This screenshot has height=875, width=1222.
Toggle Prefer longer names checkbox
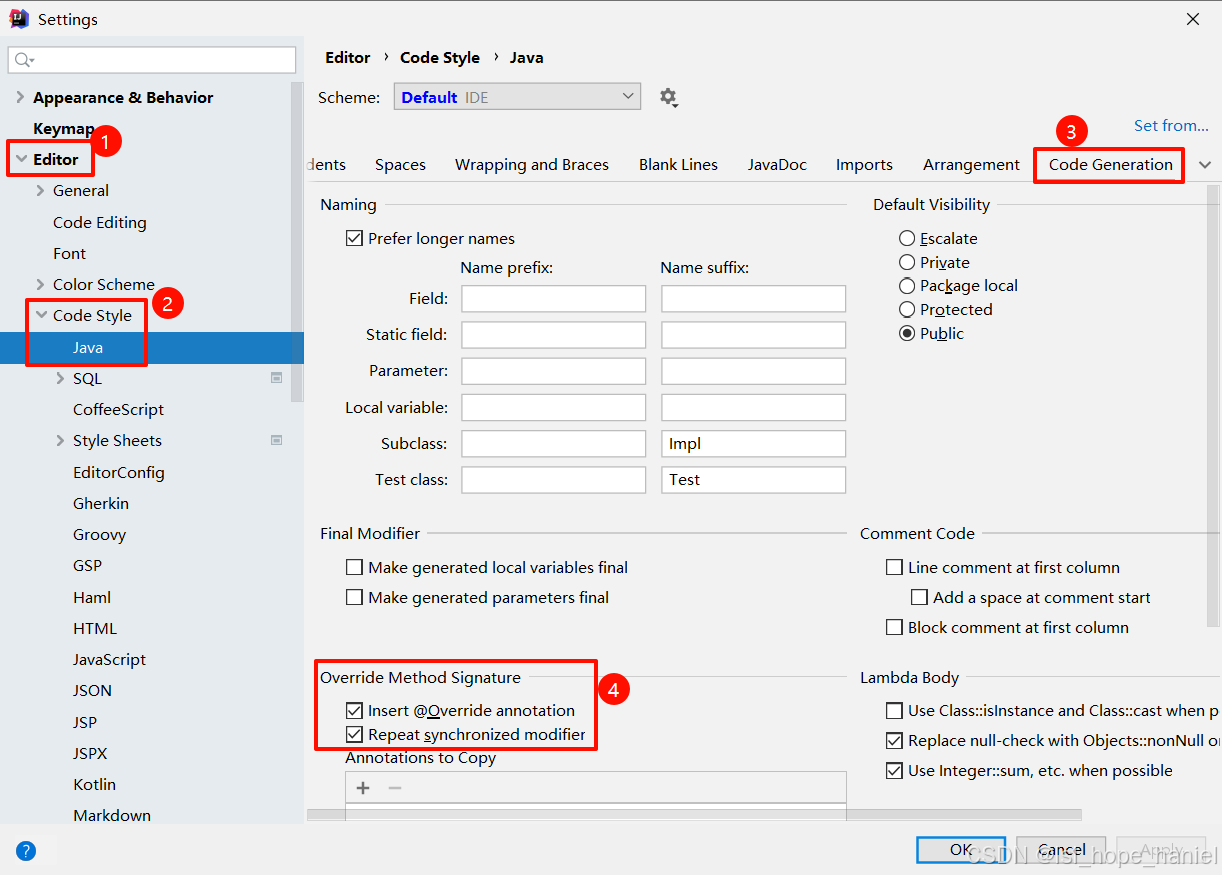pyautogui.click(x=354, y=238)
